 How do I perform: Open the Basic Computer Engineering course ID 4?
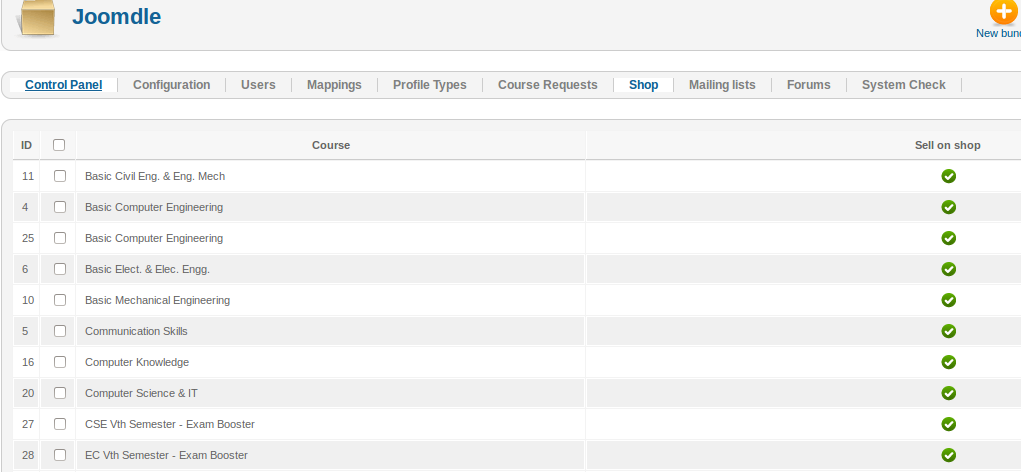[x=154, y=207]
